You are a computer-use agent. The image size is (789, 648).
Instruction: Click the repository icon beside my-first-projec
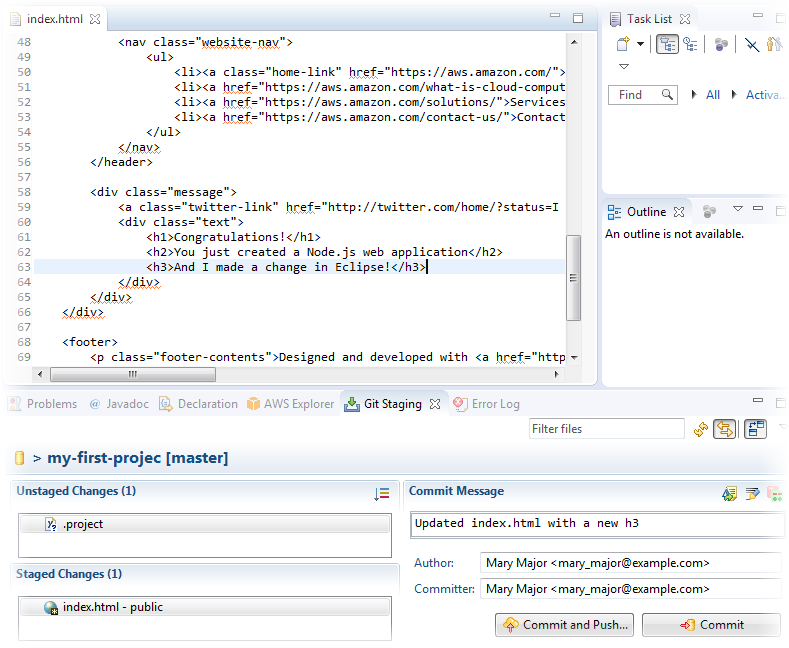(20, 458)
